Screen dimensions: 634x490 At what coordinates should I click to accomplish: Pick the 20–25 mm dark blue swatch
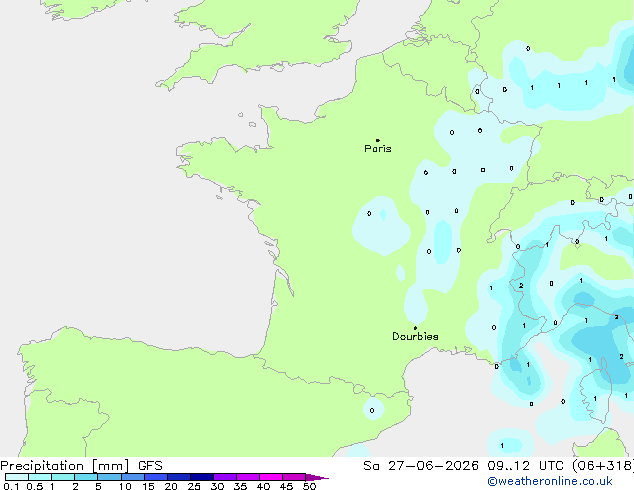tap(179, 477)
